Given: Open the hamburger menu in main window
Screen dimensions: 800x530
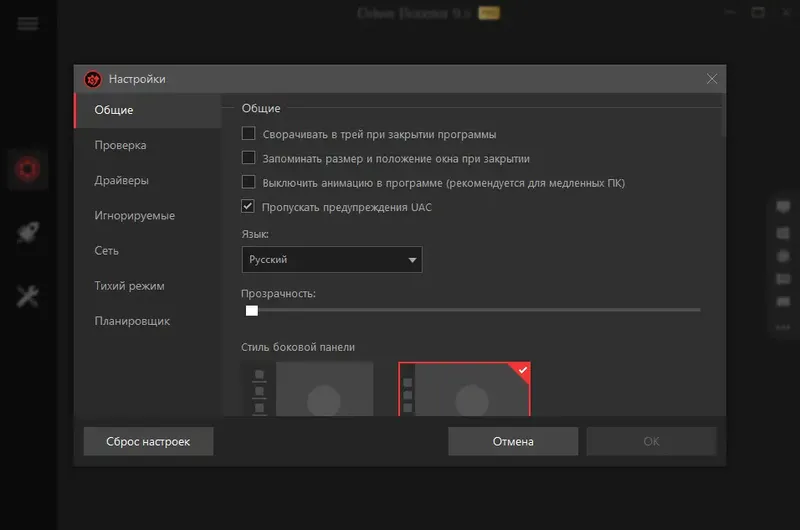Looking at the screenshot, I should pyautogui.click(x=28, y=23).
